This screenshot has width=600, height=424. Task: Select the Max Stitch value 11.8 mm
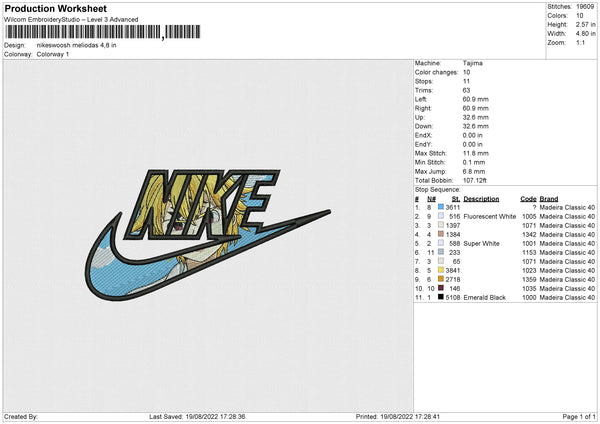[476, 153]
